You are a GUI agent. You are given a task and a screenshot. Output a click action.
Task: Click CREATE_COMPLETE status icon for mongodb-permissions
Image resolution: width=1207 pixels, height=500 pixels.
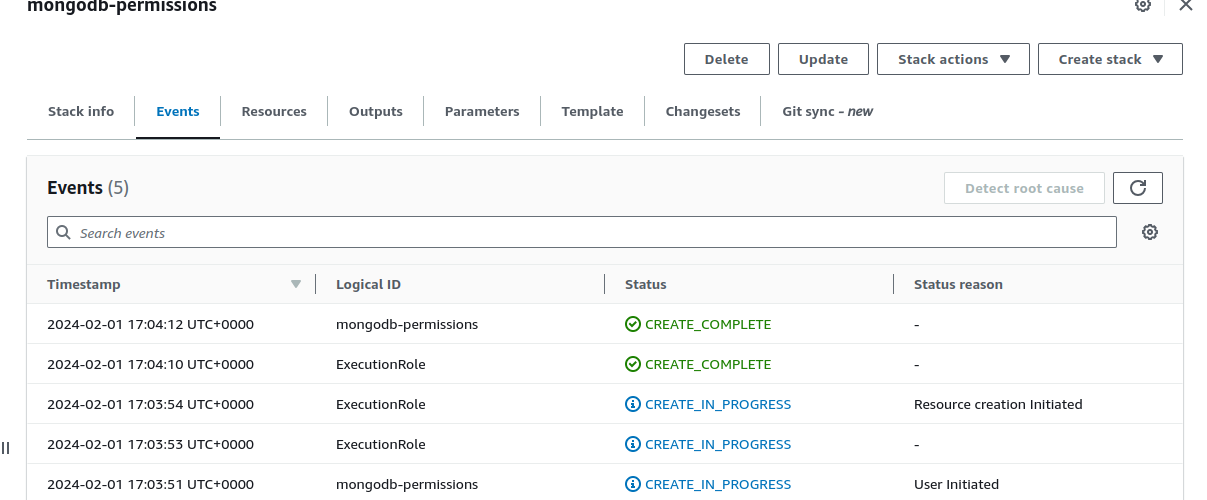[633, 324]
